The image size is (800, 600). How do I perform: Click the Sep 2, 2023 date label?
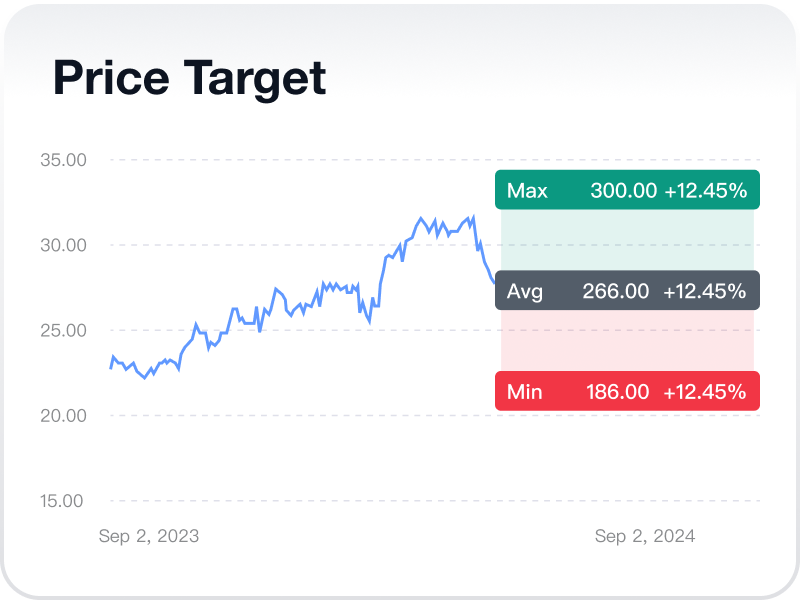(149, 536)
